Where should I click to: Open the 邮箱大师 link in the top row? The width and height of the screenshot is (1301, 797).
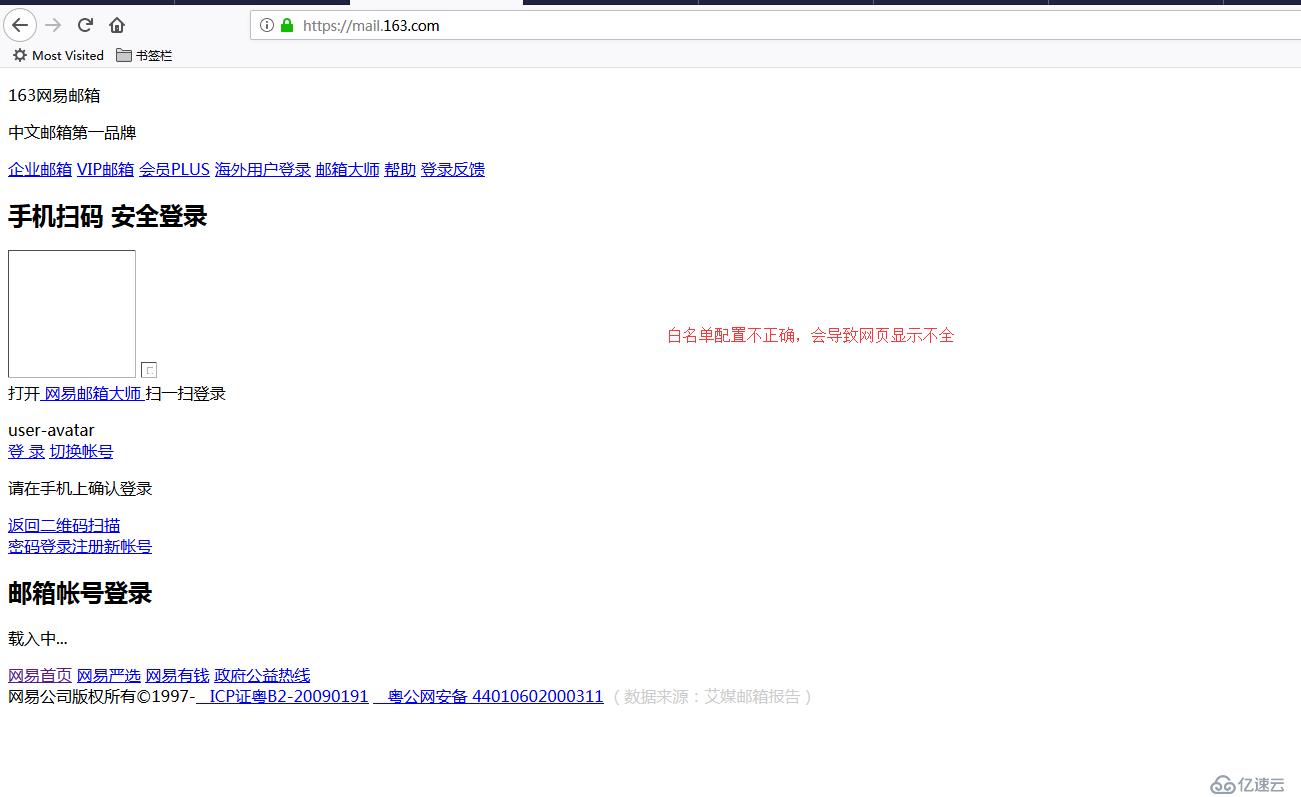(x=348, y=169)
